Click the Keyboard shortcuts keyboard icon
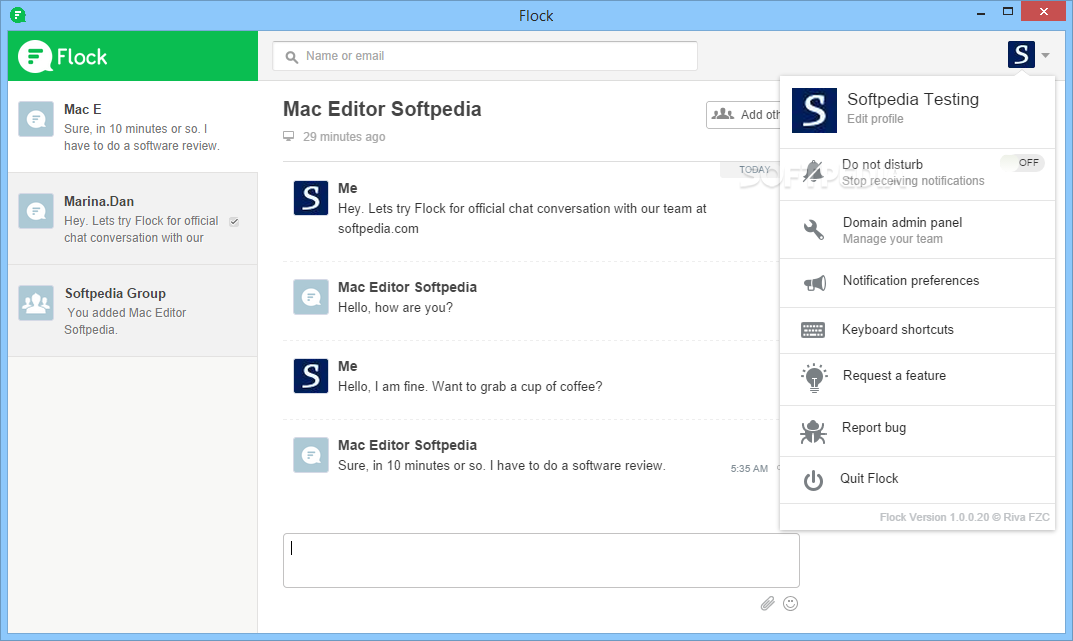The height and width of the screenshot is (641, 1073). (813, 330)
